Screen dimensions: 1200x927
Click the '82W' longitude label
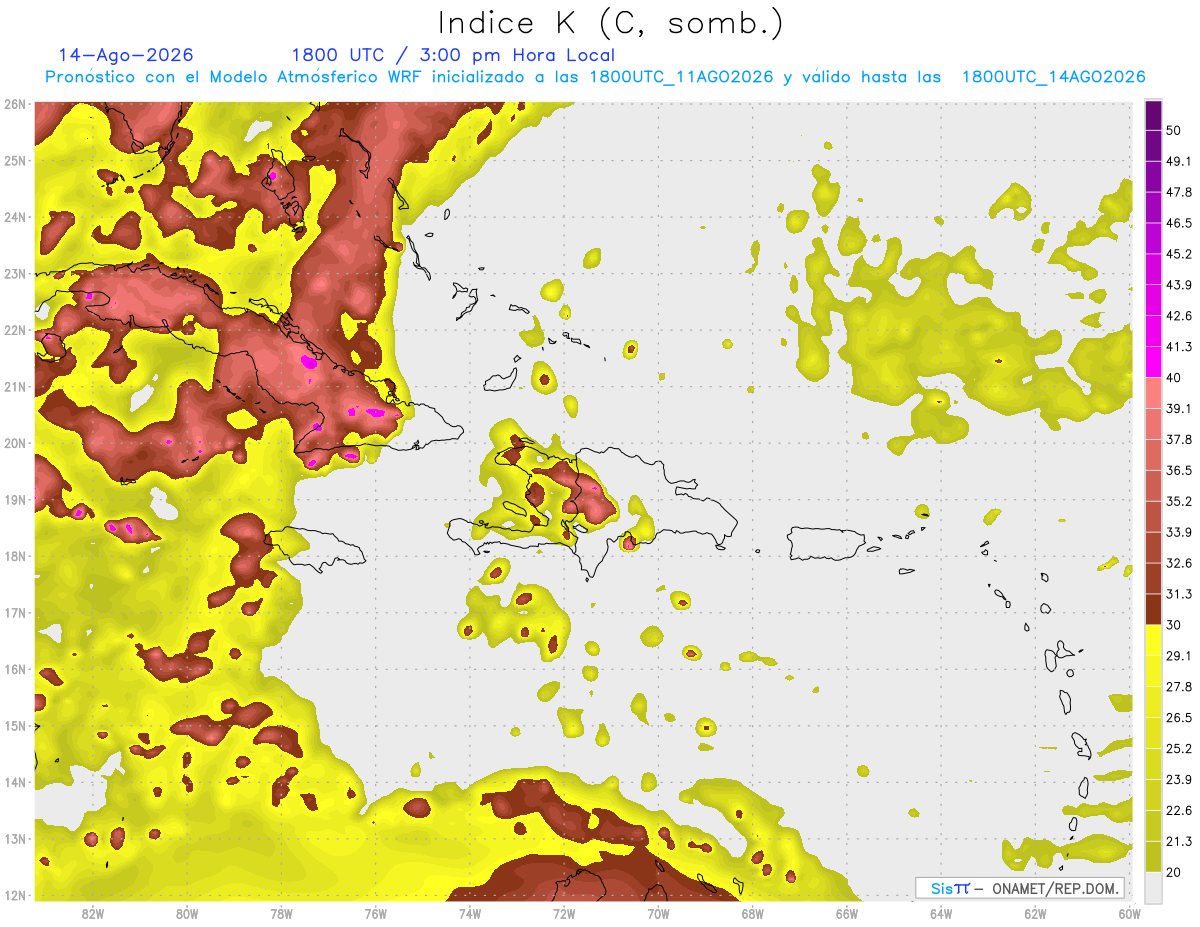coord(92,914)
